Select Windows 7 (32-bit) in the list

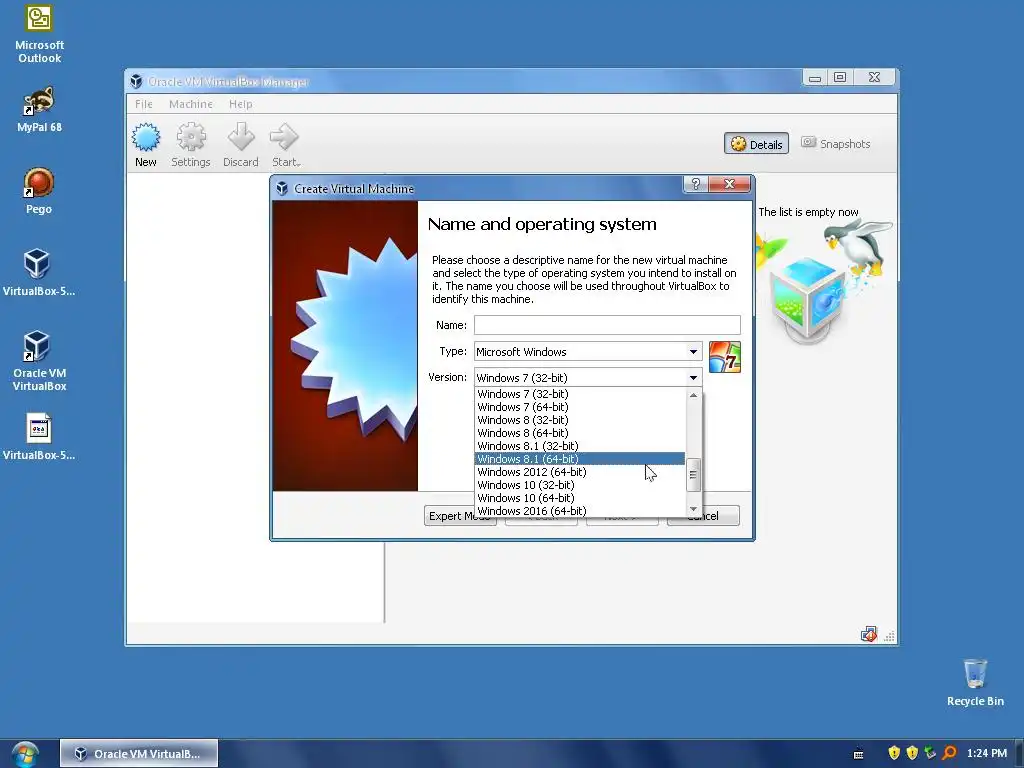point(579,394)
